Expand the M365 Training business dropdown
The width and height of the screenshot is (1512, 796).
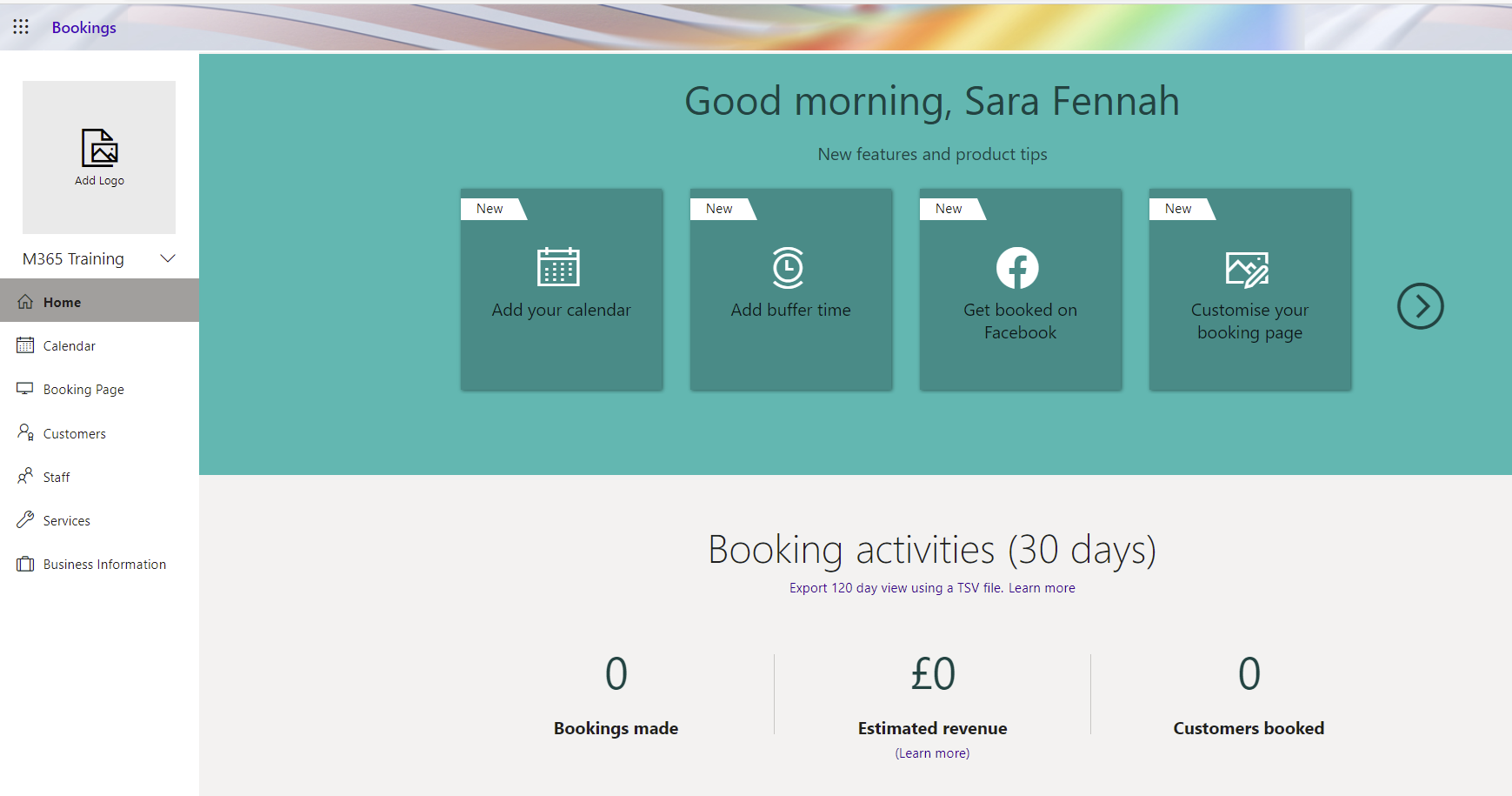click(168, 258)
